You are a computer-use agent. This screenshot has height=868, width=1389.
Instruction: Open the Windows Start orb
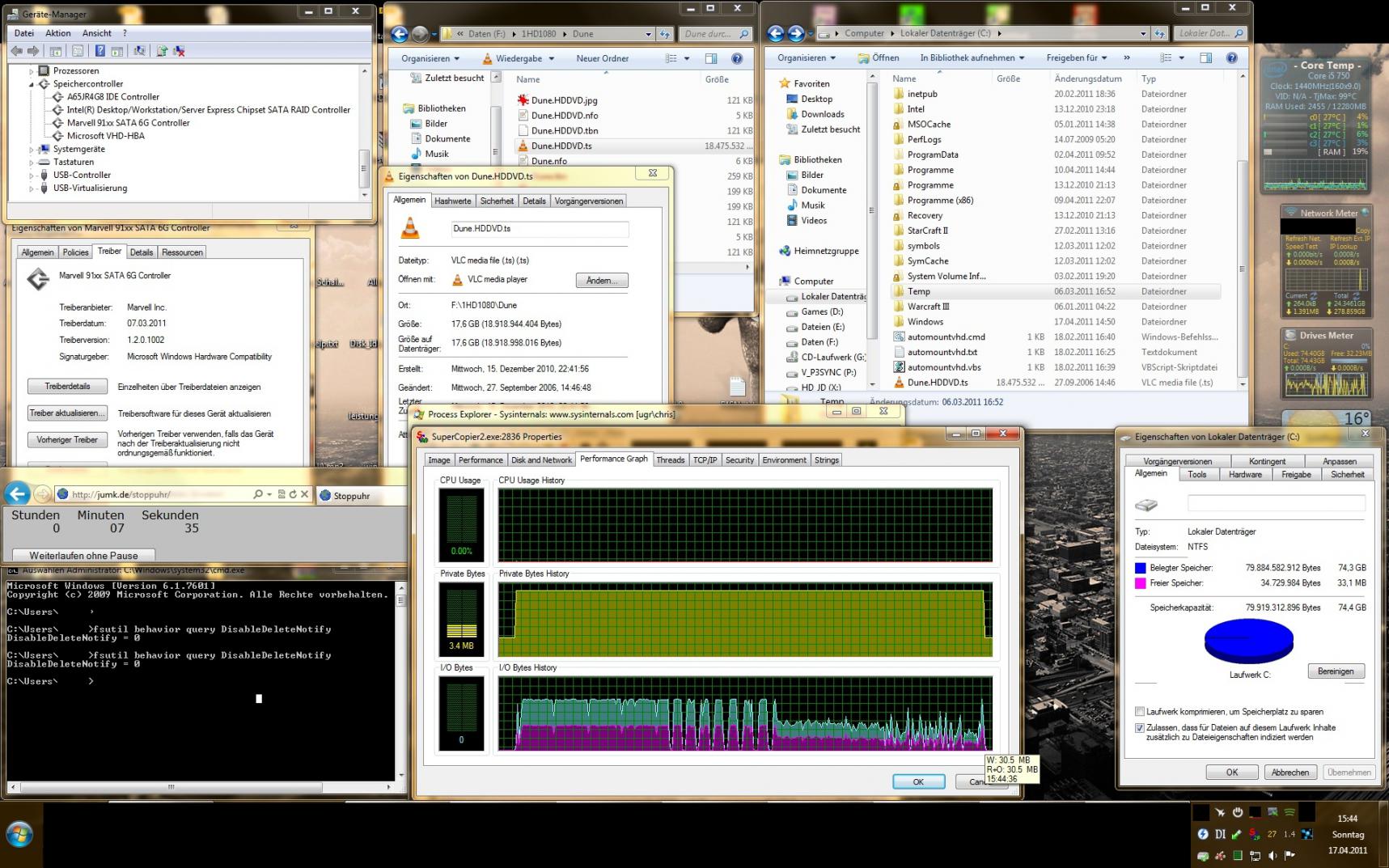19,834
